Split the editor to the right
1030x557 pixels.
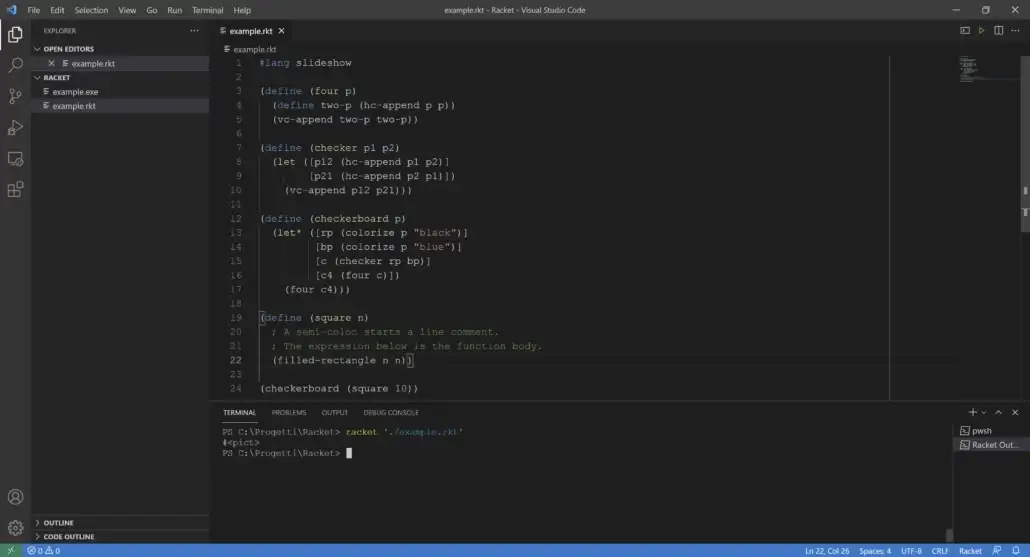tap(999, 31)
